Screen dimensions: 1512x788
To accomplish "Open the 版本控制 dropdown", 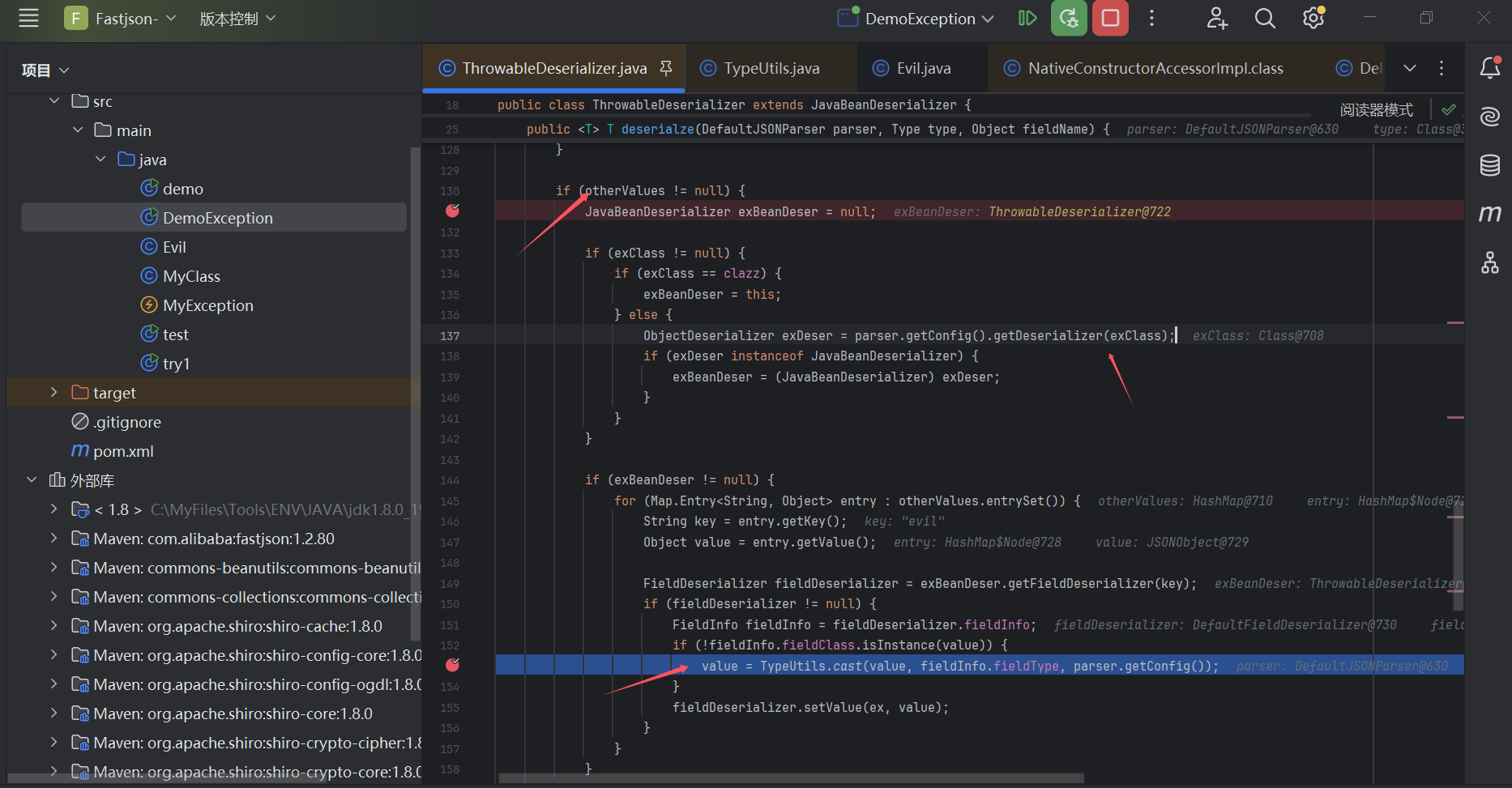I will point(237,18).
